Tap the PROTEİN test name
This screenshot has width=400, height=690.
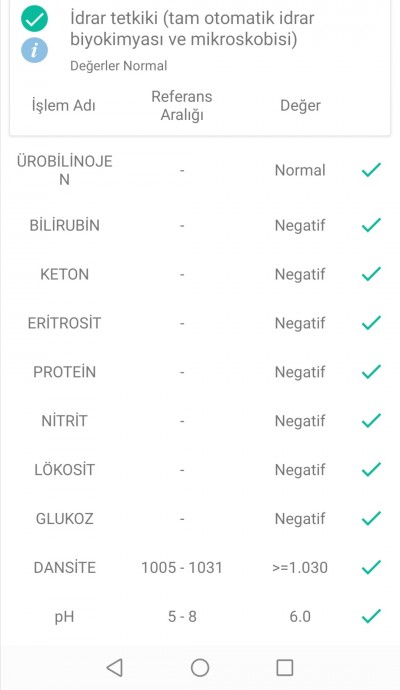(65, 372)
